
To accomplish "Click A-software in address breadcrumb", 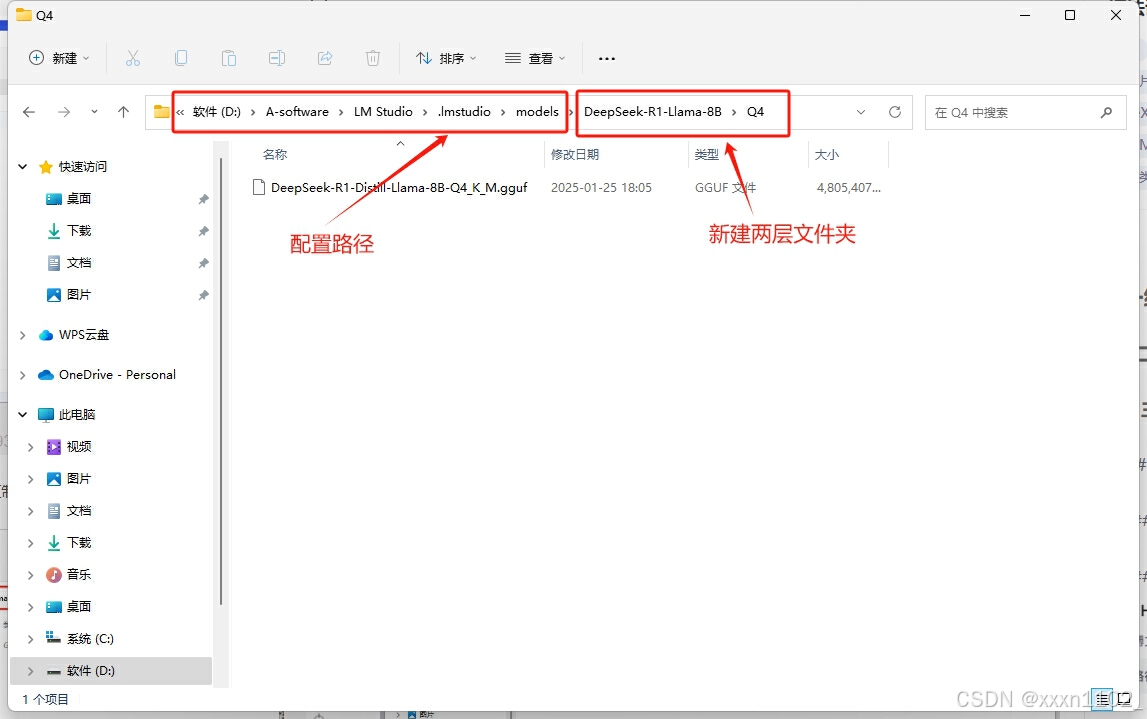I will click(297, 112).
